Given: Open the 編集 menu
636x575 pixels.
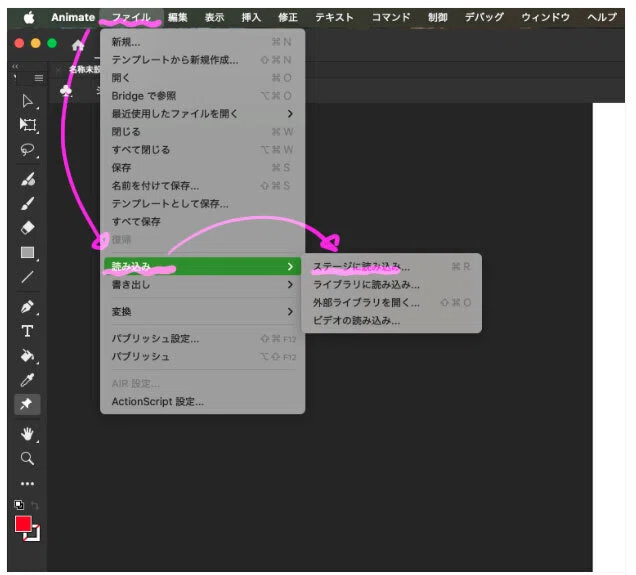Looking at the screenshot, I should 178,17.
